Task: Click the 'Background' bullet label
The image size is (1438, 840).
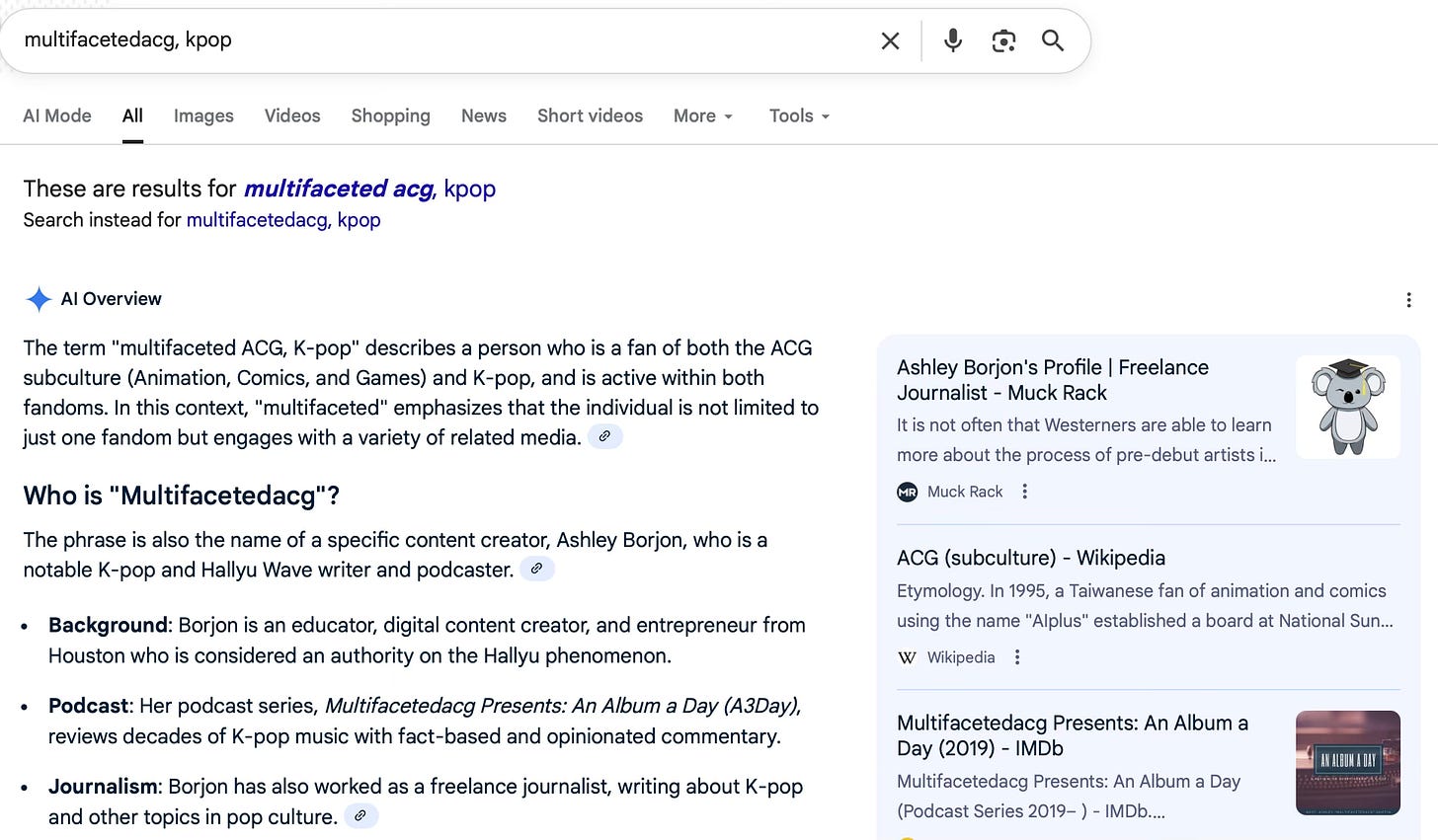Action: [x=108, y=625]
